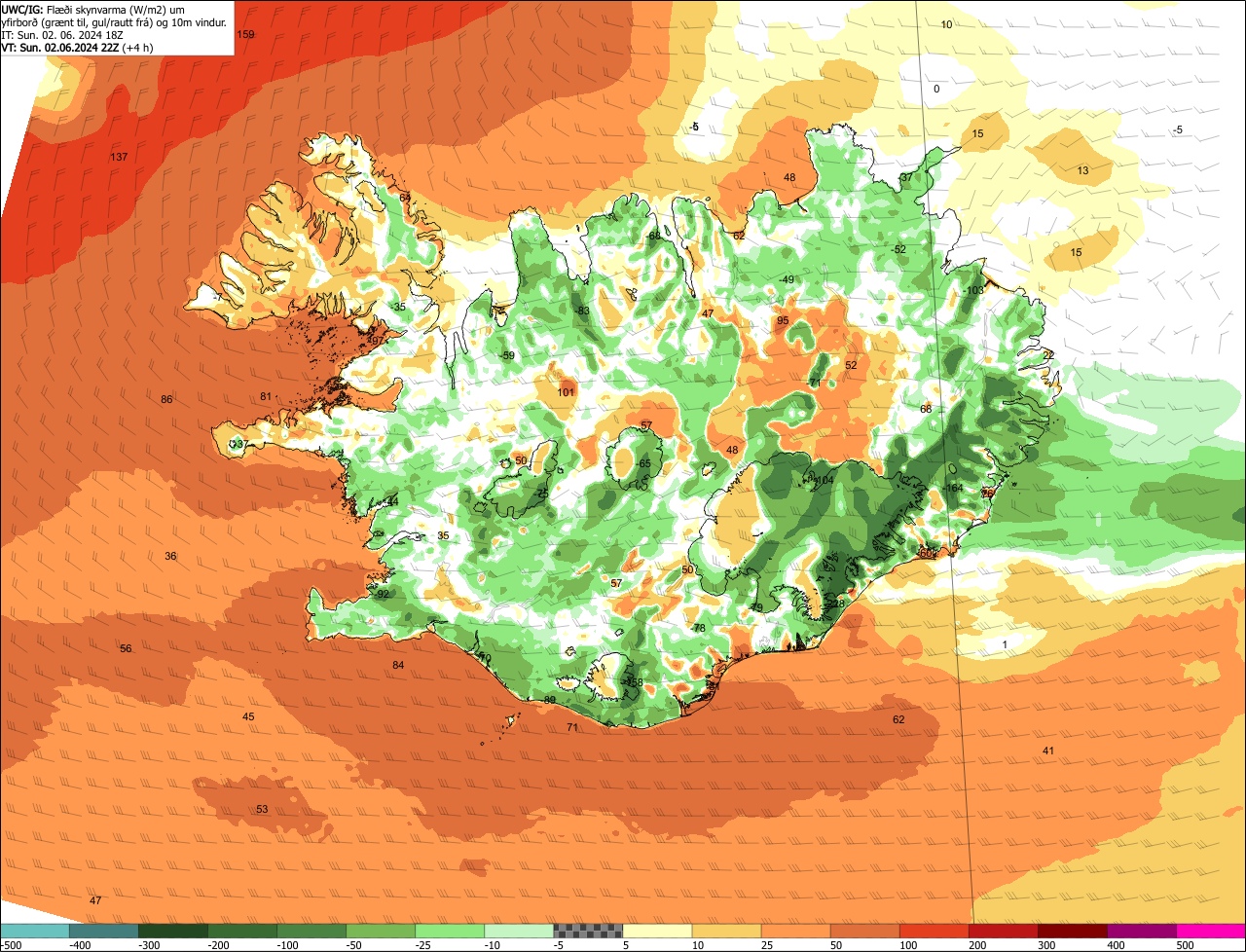Click the darkest green legend swatch between -300 and -200

pos(172,931)
